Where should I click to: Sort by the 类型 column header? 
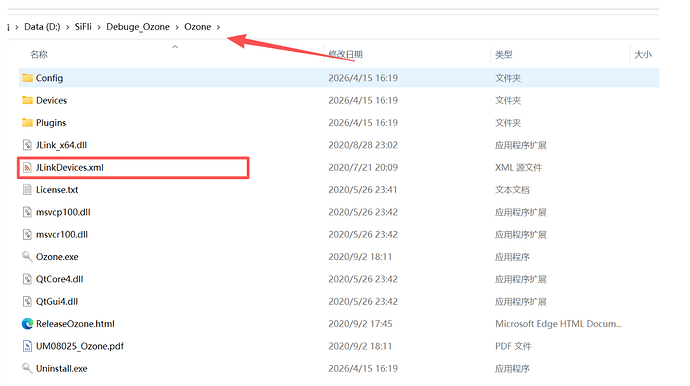(503, 55)
